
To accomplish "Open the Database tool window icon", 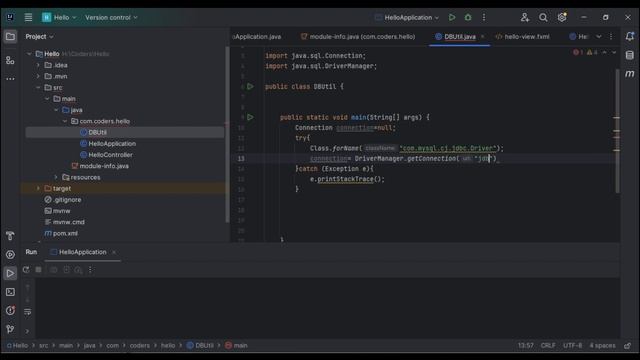I will point(630,55).
